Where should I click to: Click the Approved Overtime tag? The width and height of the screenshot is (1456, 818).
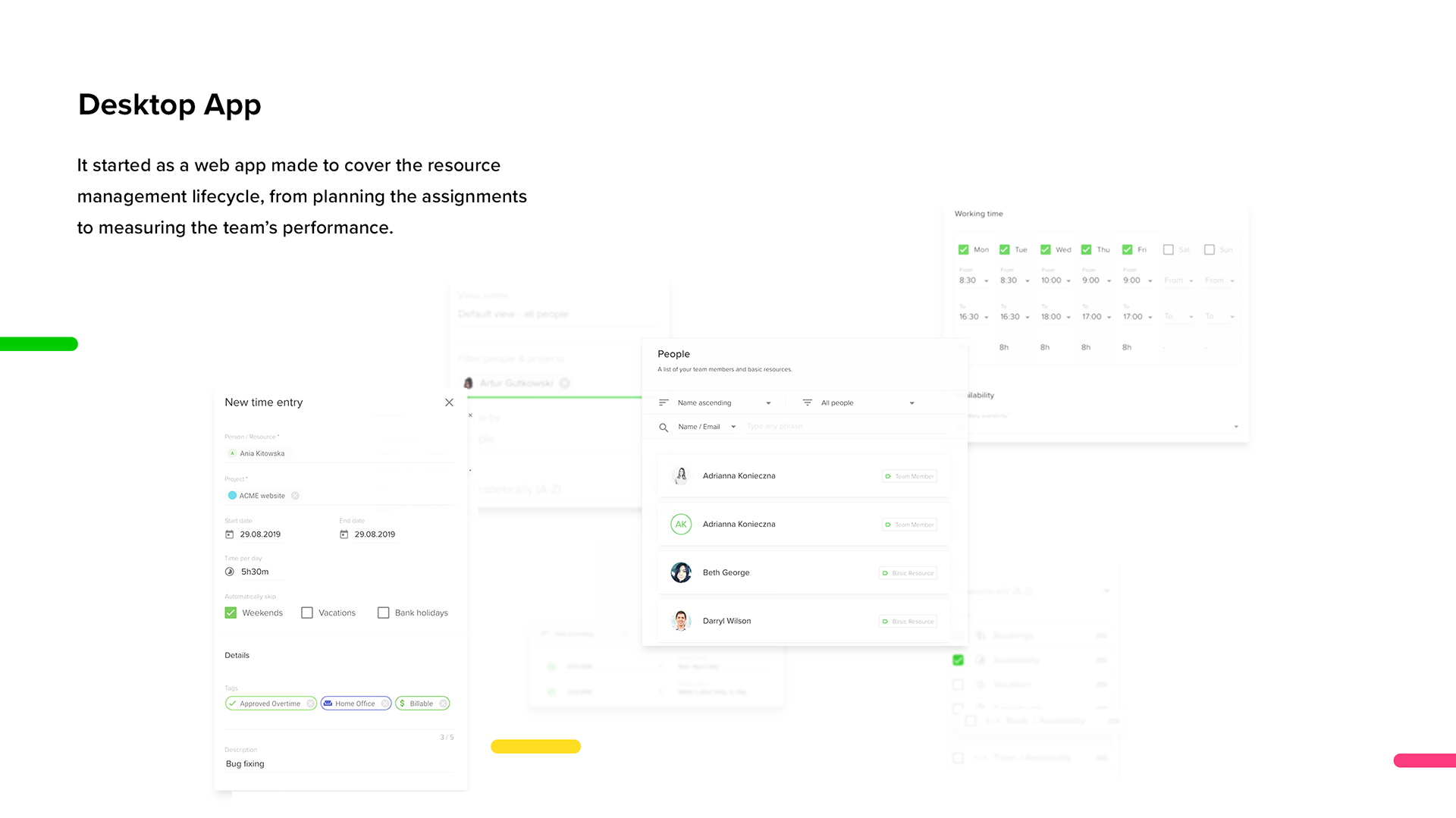[x=270, y=704]
